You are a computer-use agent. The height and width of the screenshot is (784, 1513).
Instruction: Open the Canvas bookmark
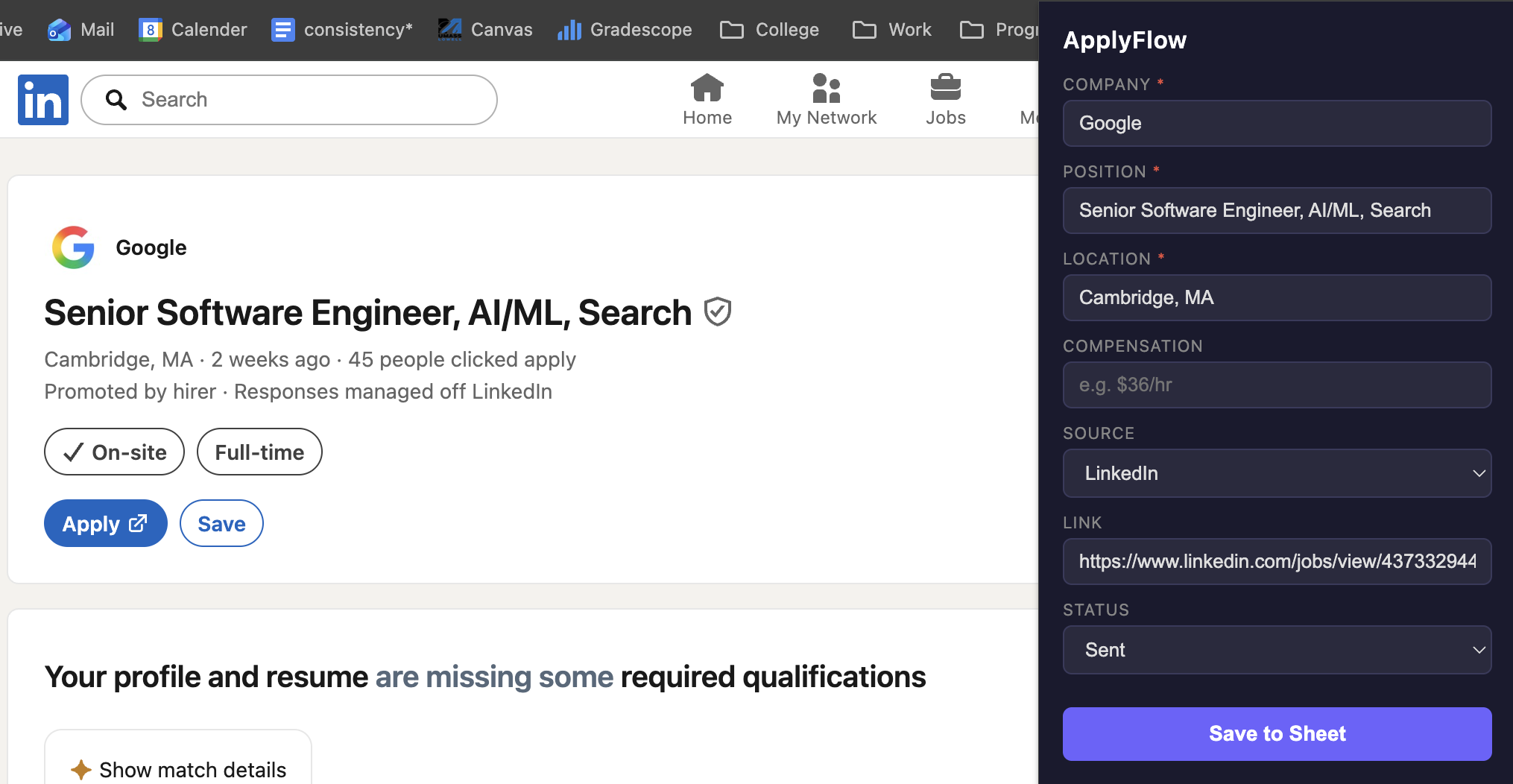coord(485,30)
